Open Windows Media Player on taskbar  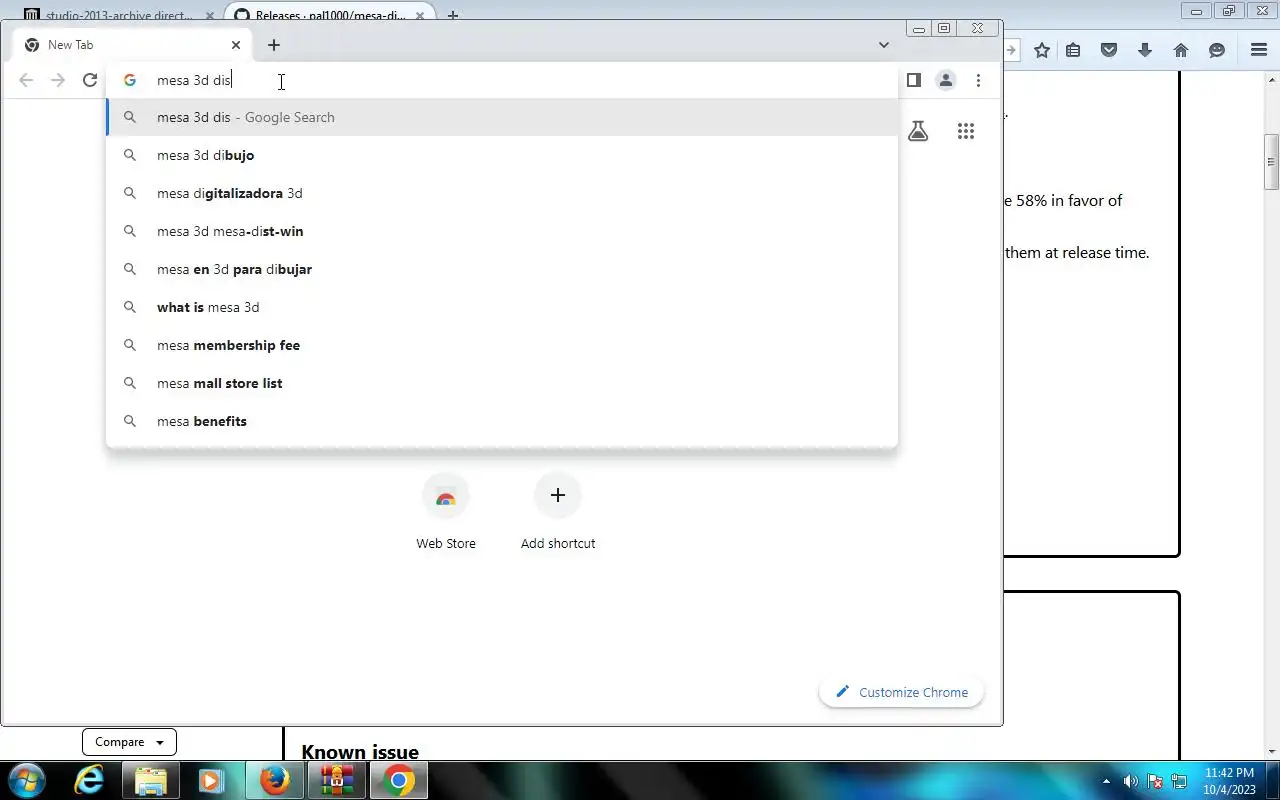(211, 780)
